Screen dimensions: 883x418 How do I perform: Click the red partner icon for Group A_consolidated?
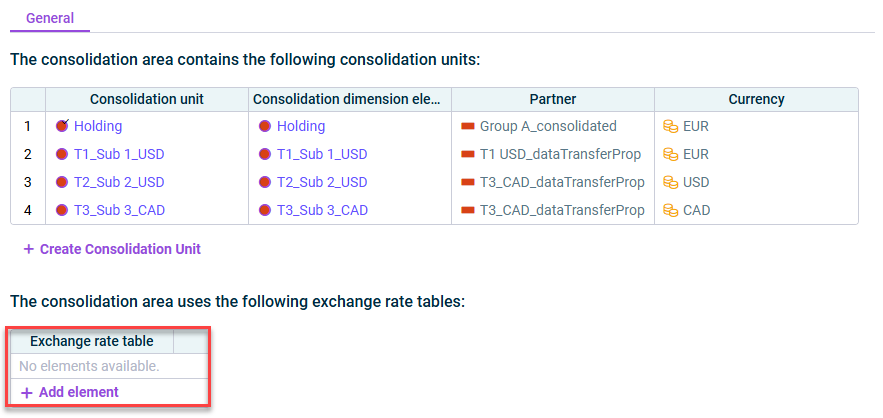467,126
